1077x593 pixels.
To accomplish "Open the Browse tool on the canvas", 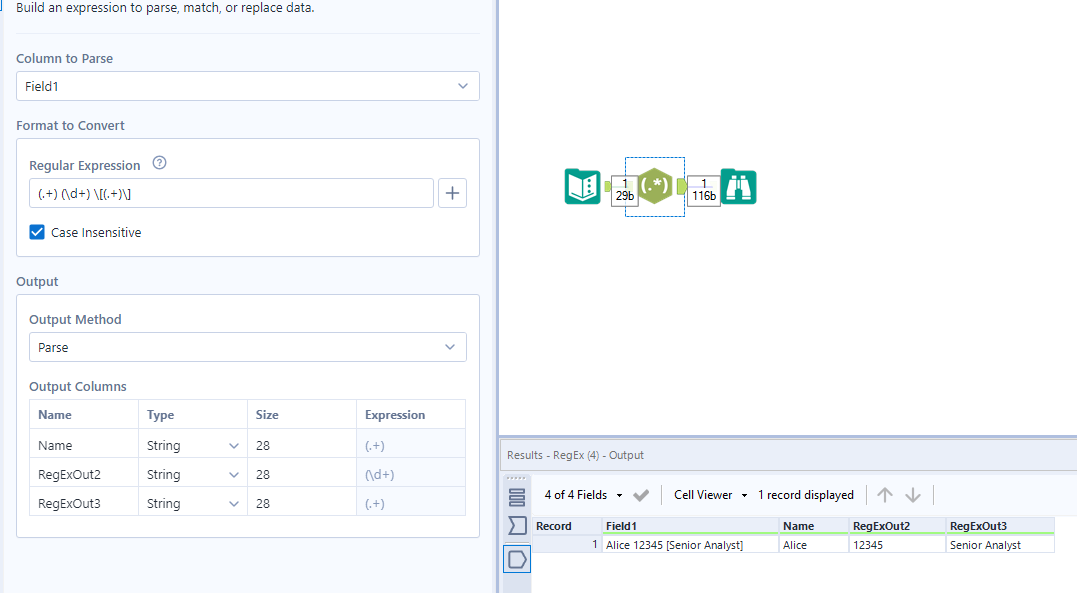I will (738, 186).
